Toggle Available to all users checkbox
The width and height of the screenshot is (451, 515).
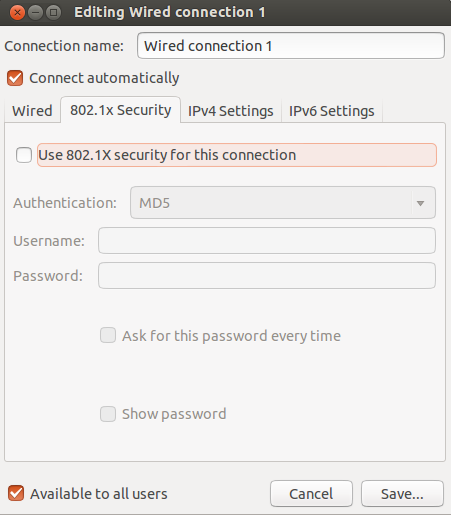tap(16, 493)
